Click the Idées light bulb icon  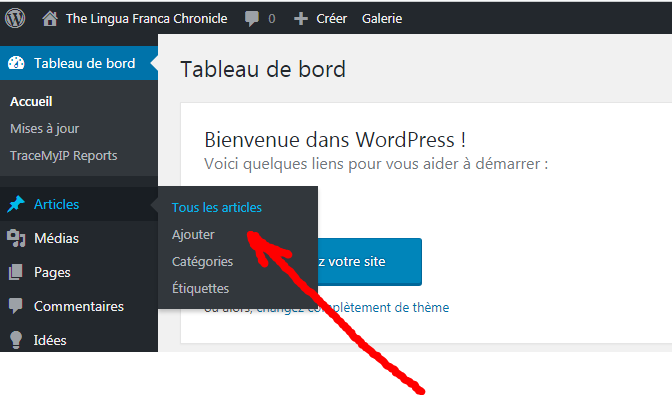[16, 340]
